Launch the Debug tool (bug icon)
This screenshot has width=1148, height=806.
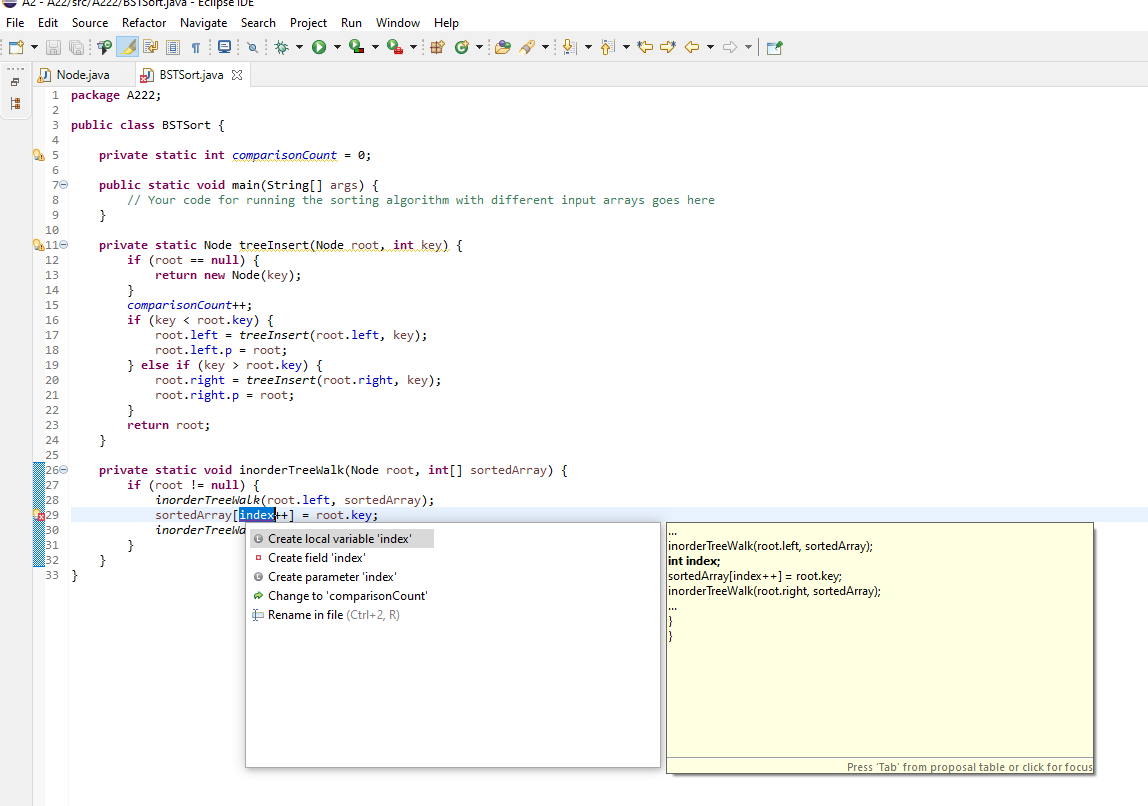(x=282, y=46)
